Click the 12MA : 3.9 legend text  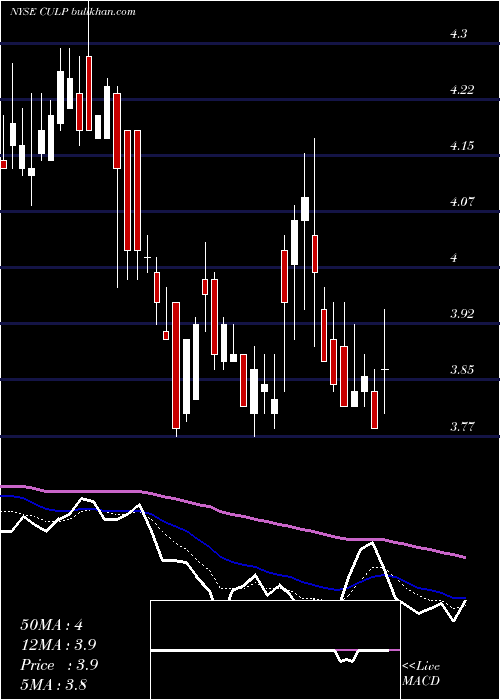point(58,645)
